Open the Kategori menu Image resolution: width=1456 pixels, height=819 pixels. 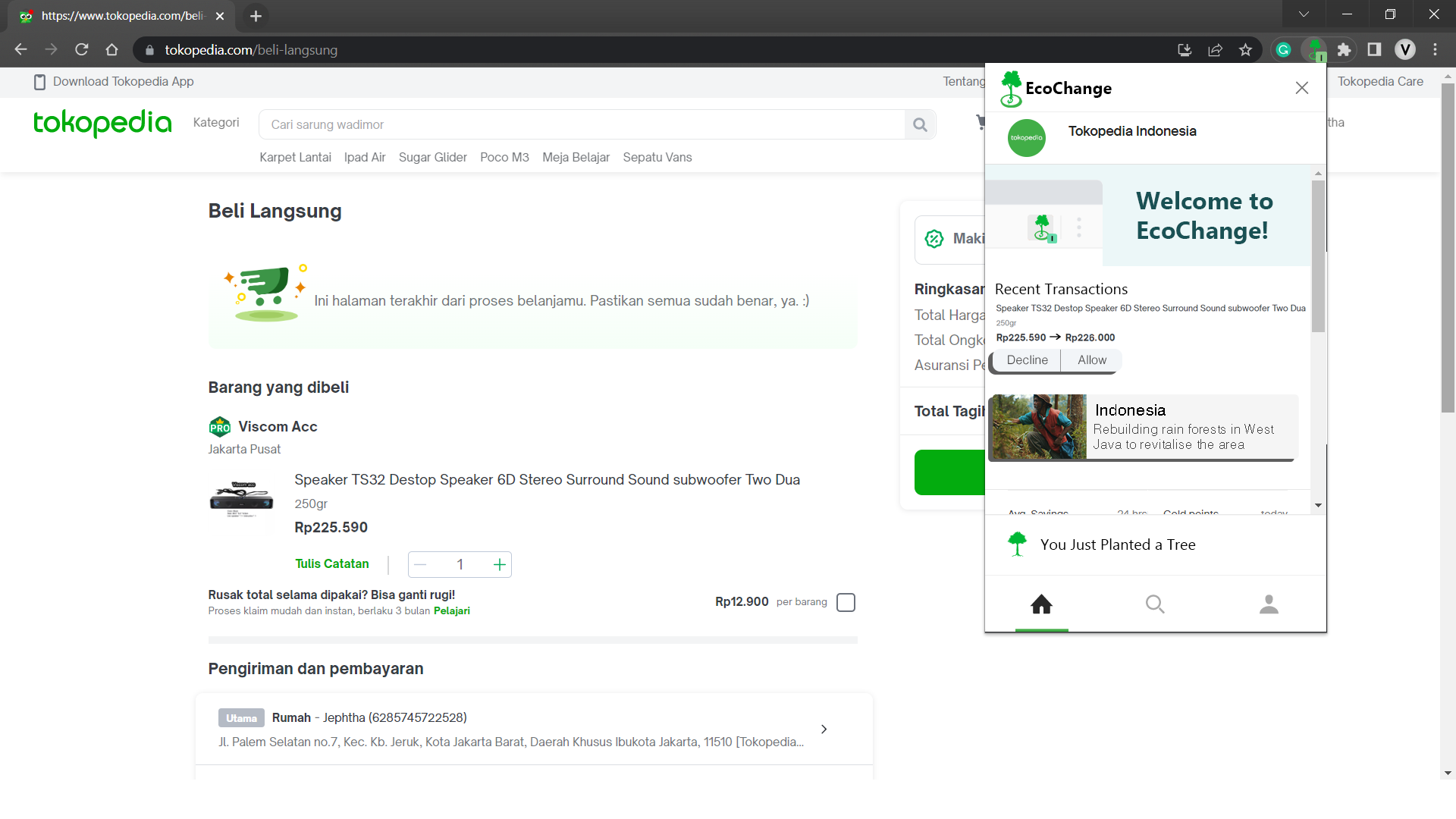point(216,123)
